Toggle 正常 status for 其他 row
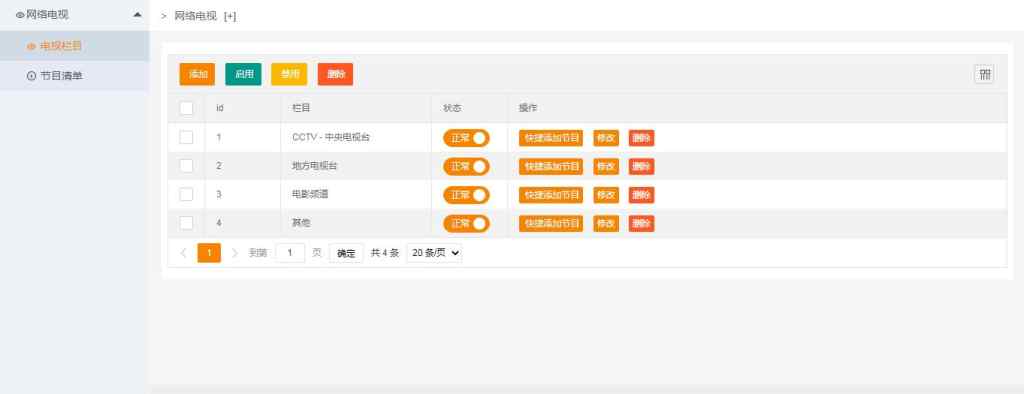 click(466, 223)
